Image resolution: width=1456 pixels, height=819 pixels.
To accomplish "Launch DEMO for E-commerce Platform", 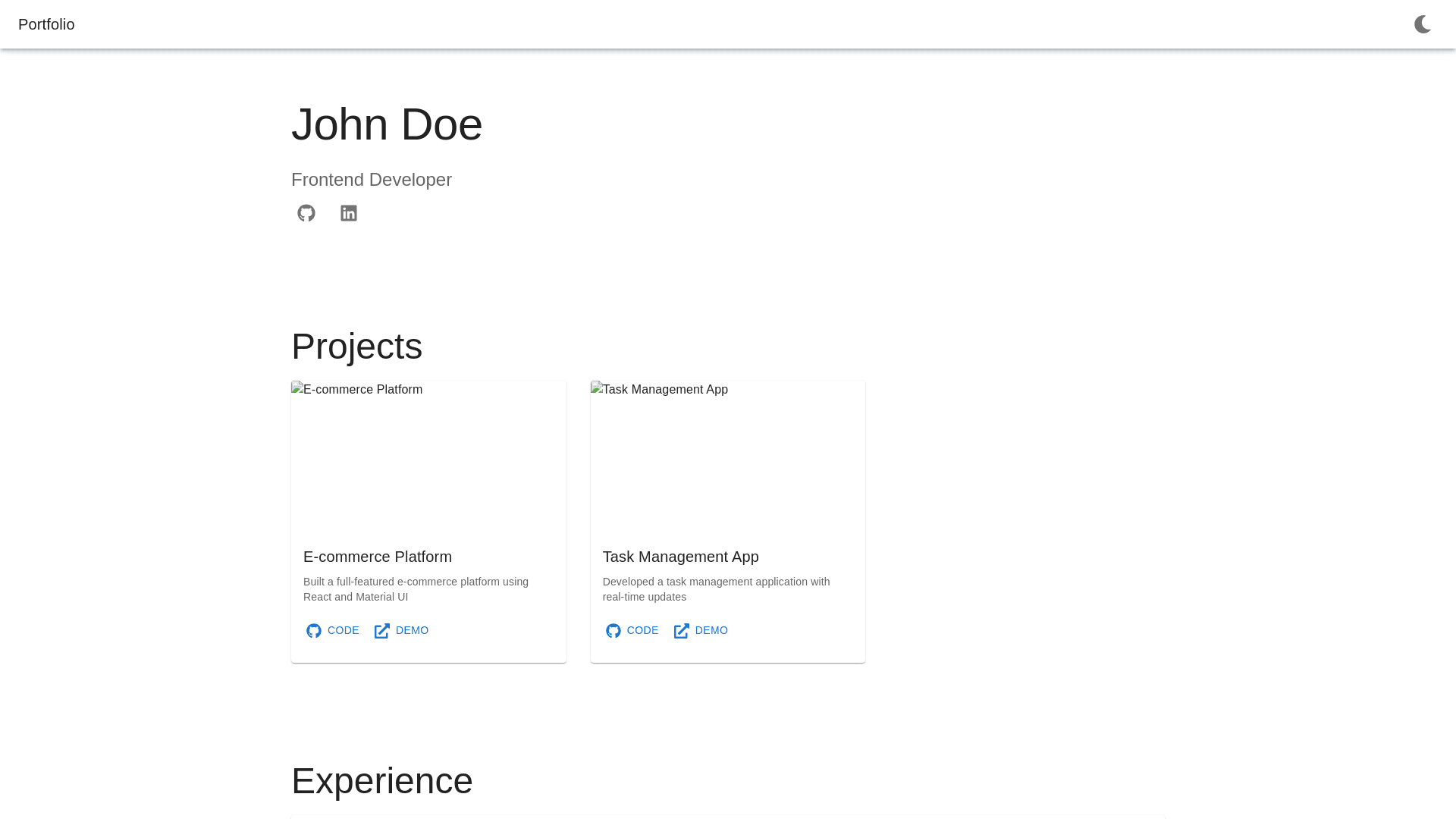I will tap(412, 631).
